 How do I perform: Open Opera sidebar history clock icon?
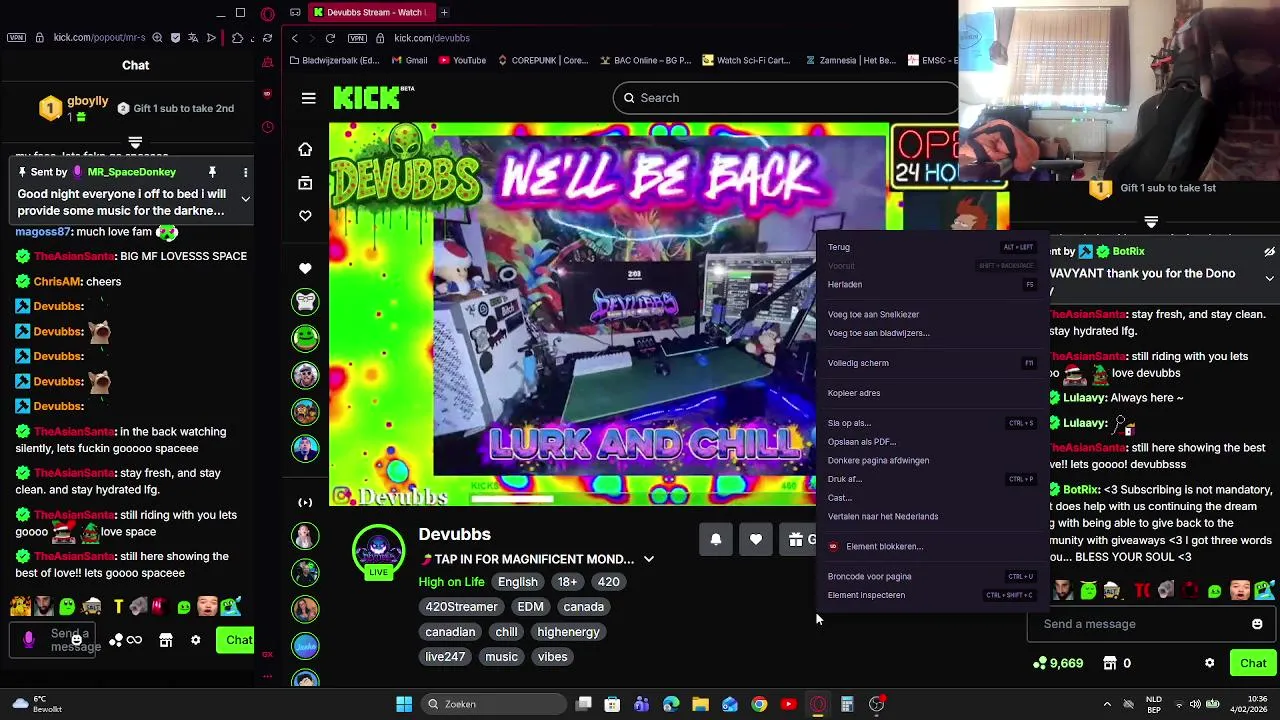click(x=267, y=127)
